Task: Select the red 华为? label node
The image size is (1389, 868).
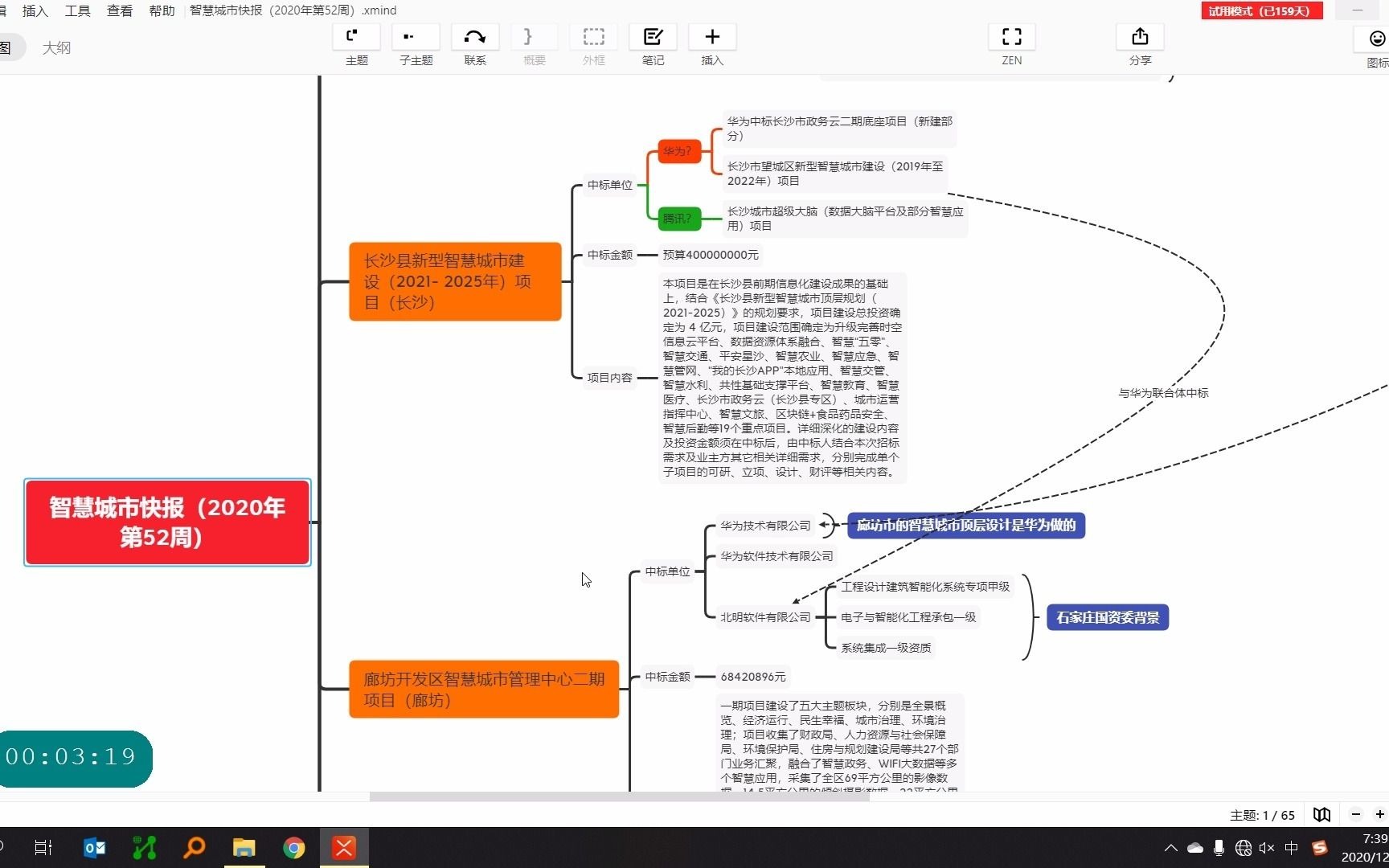Action: [678, 151]
